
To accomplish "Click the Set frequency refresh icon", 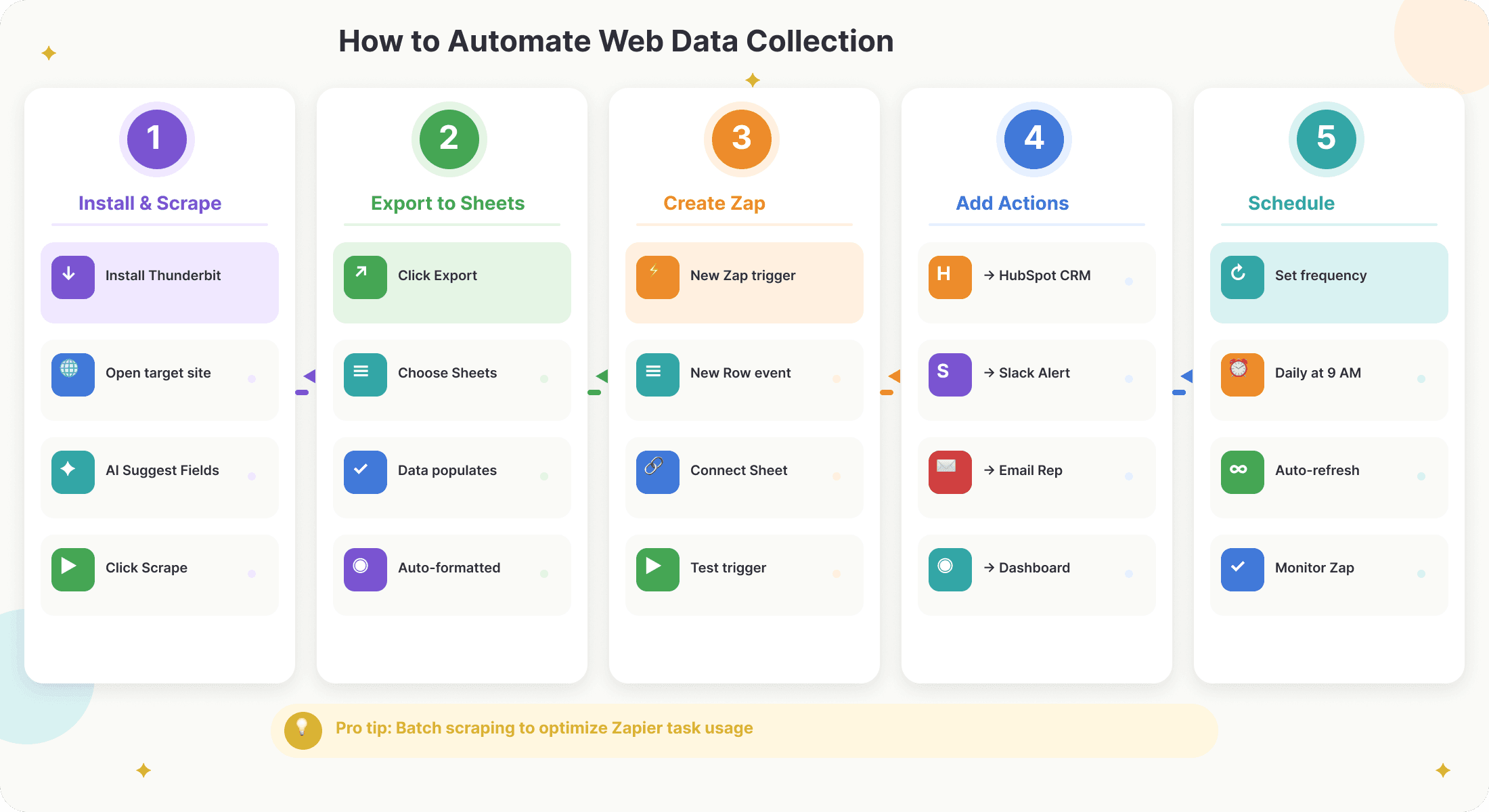I will coord(1241,275).
